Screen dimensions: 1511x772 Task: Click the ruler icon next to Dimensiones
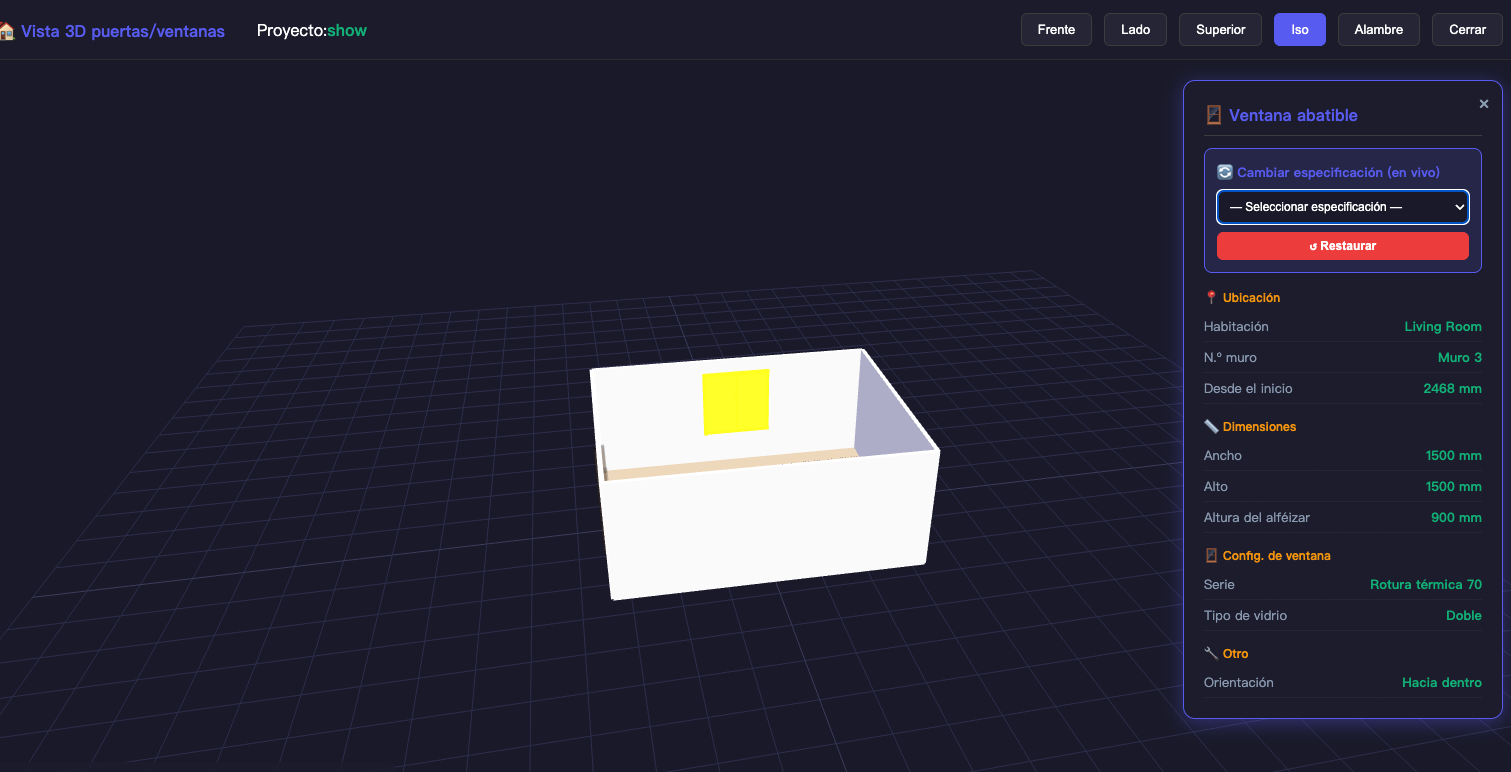(x=1211, y=427)
